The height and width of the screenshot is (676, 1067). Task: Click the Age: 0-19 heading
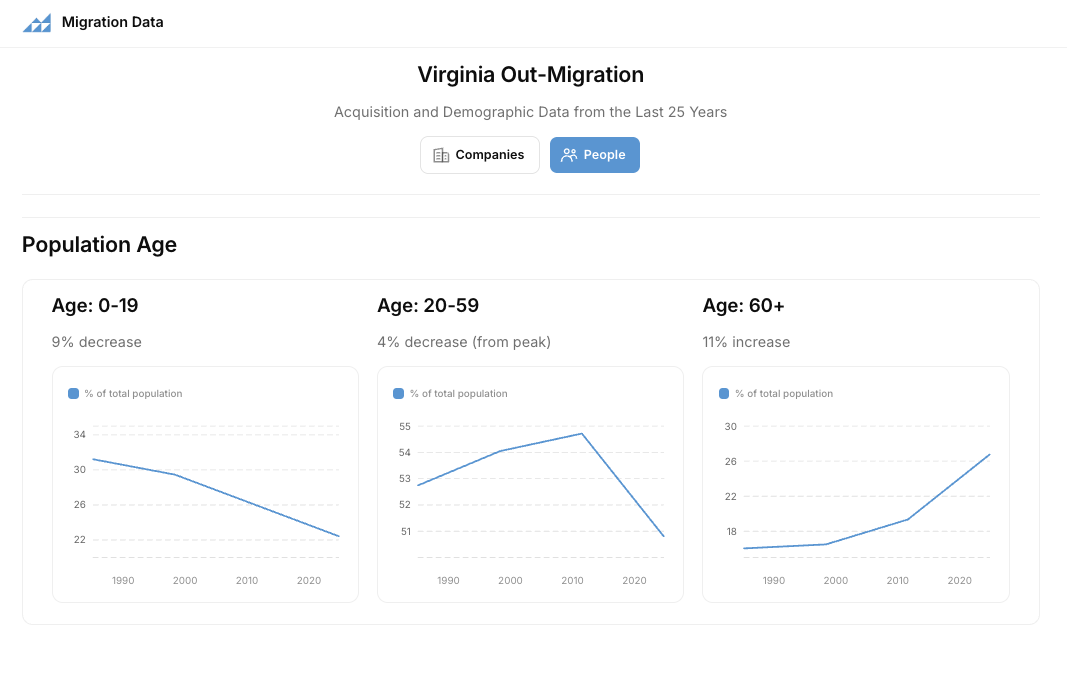[x=95, y=305]
